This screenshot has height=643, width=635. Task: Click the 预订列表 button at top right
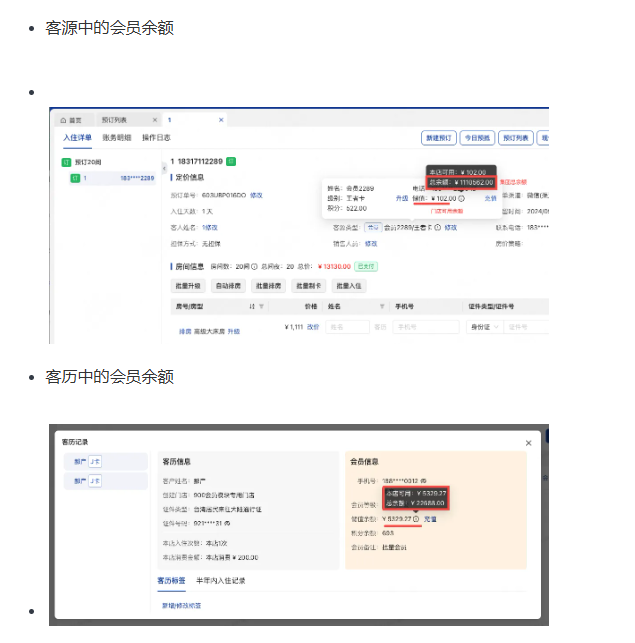point(516,138)
